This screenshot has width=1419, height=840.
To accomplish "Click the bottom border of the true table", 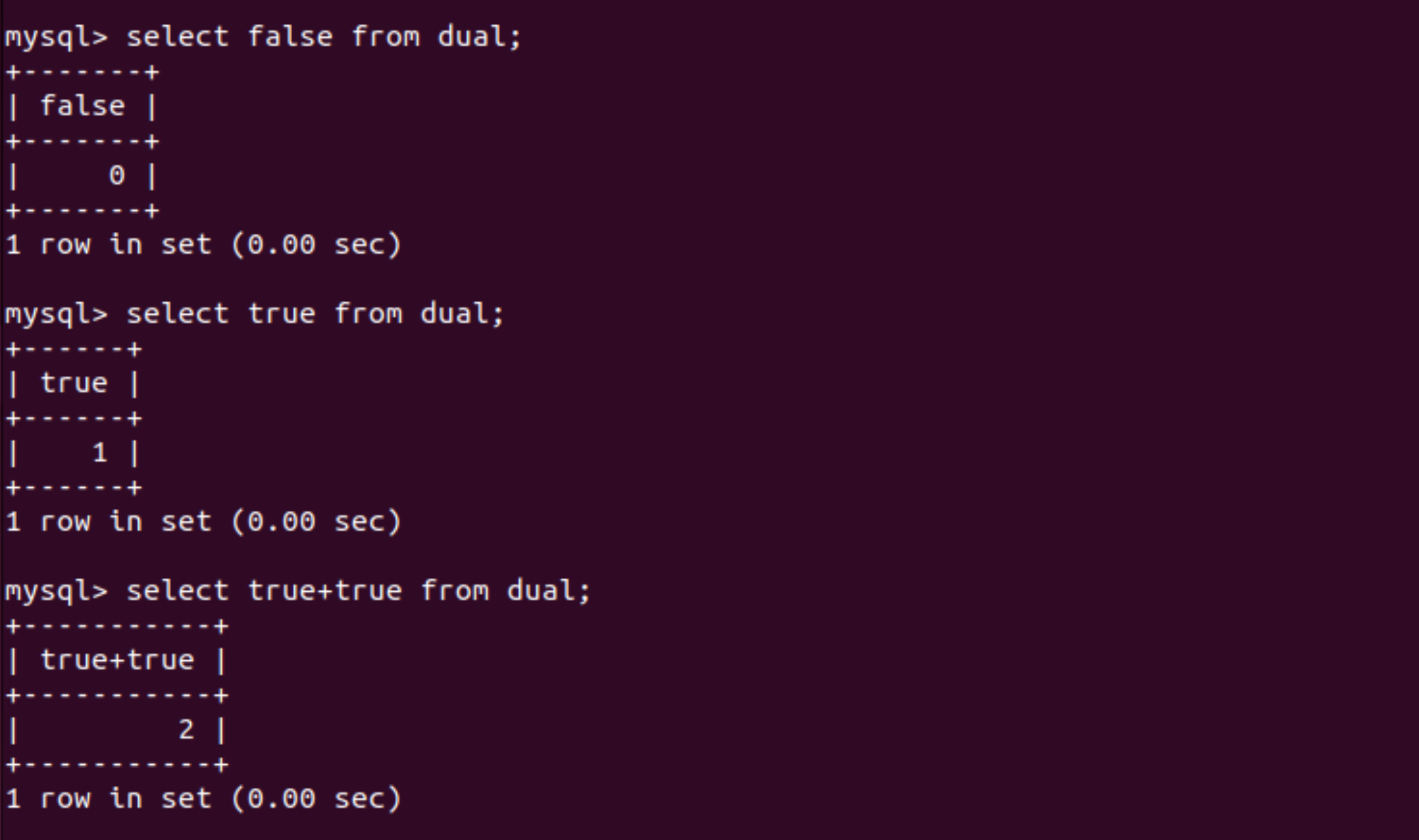I will click(74, 488).
